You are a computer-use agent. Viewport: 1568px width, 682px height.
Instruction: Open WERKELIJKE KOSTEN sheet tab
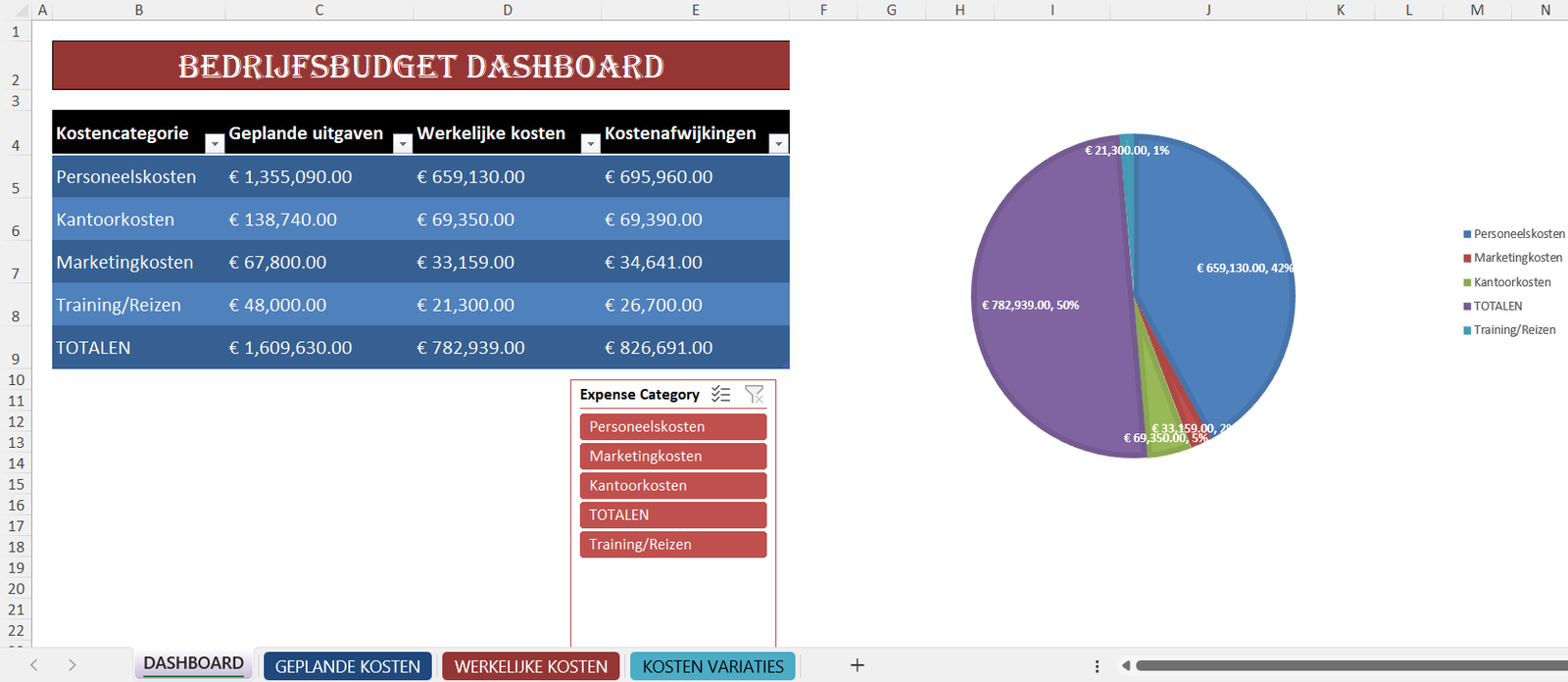(531, 666)
